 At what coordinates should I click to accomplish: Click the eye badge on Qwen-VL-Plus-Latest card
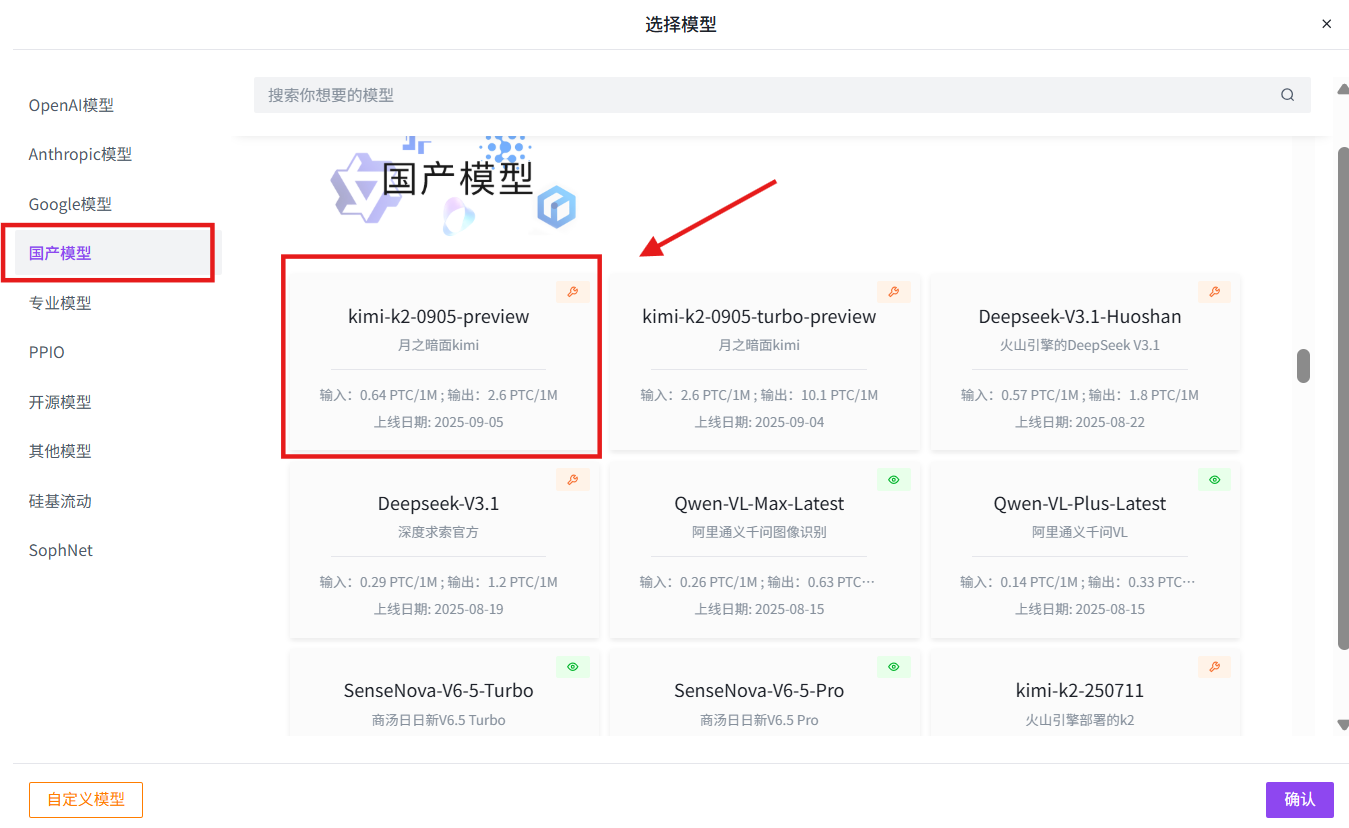[x=1214, y=479]
